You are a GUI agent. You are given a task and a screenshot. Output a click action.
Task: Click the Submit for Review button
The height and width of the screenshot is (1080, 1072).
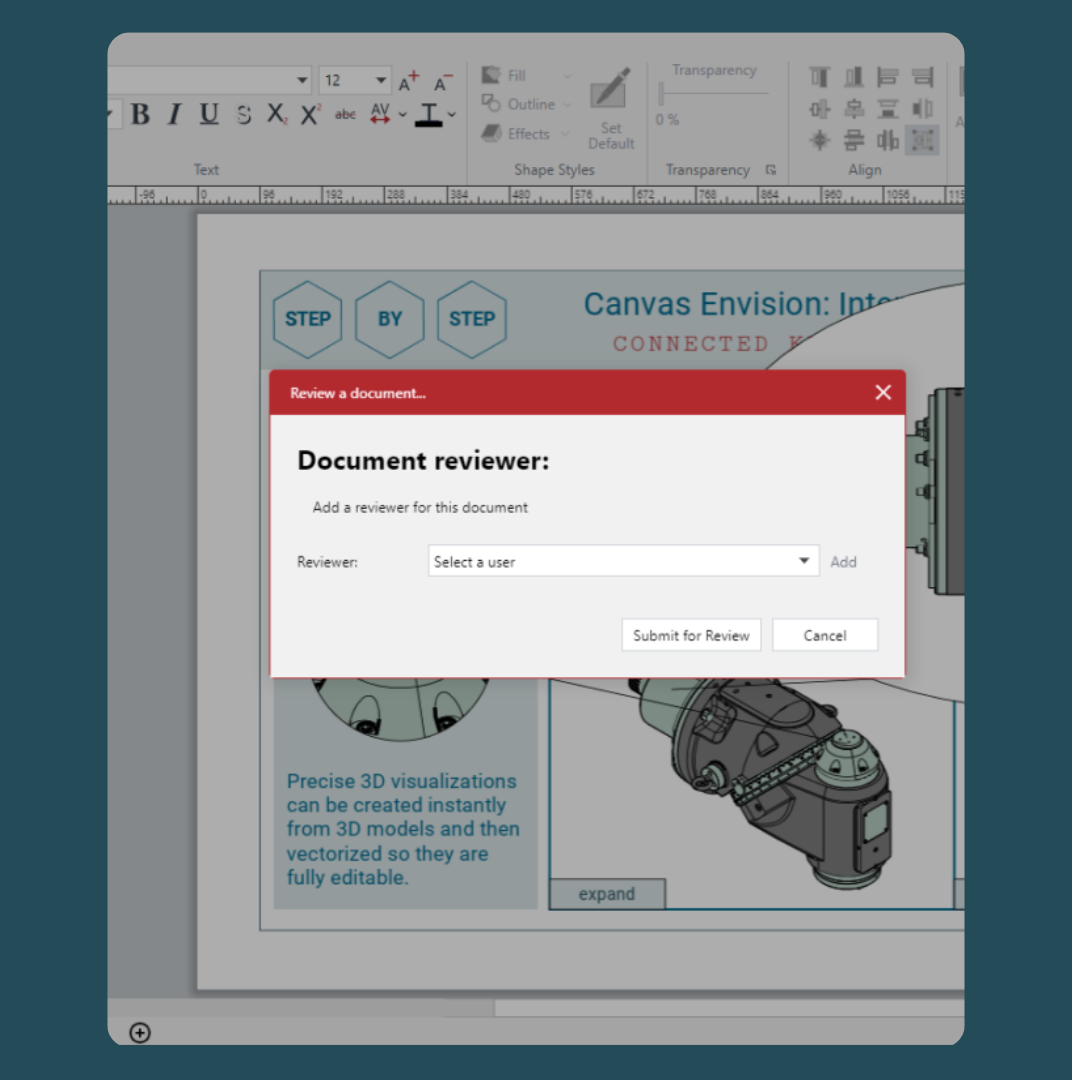coord(691,635)
